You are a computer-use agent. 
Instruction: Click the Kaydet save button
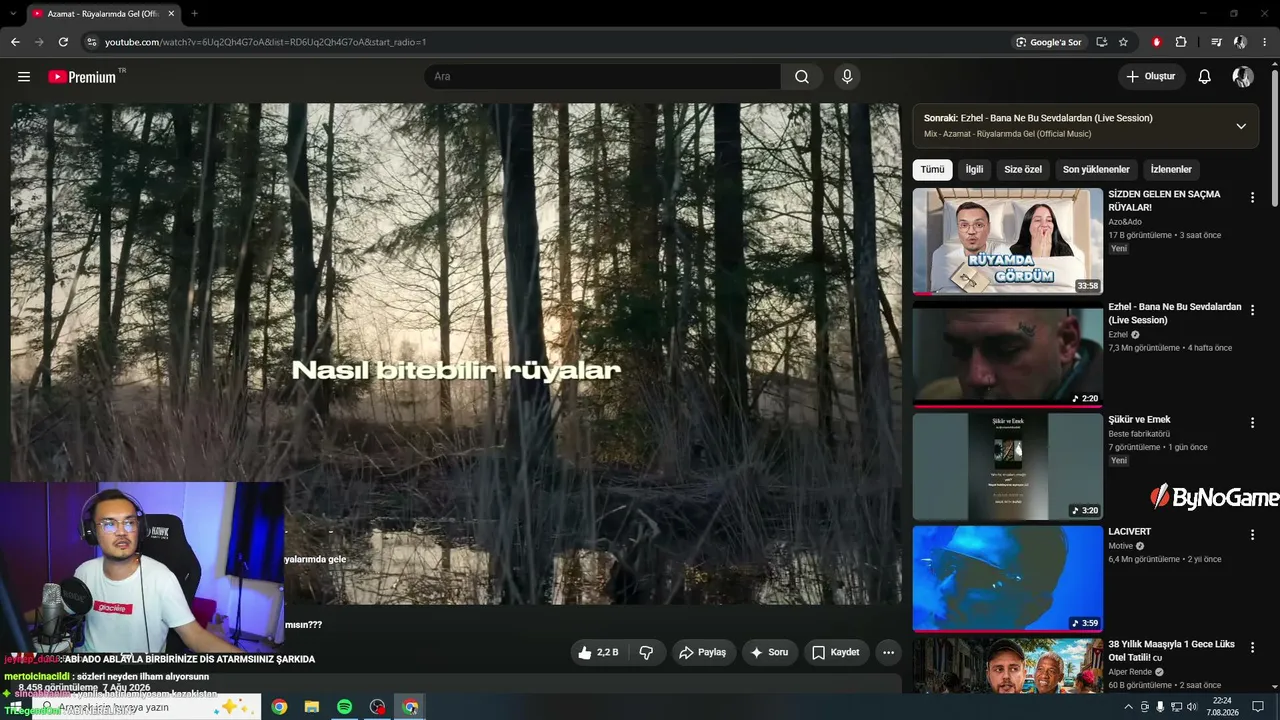coord(836,652)
